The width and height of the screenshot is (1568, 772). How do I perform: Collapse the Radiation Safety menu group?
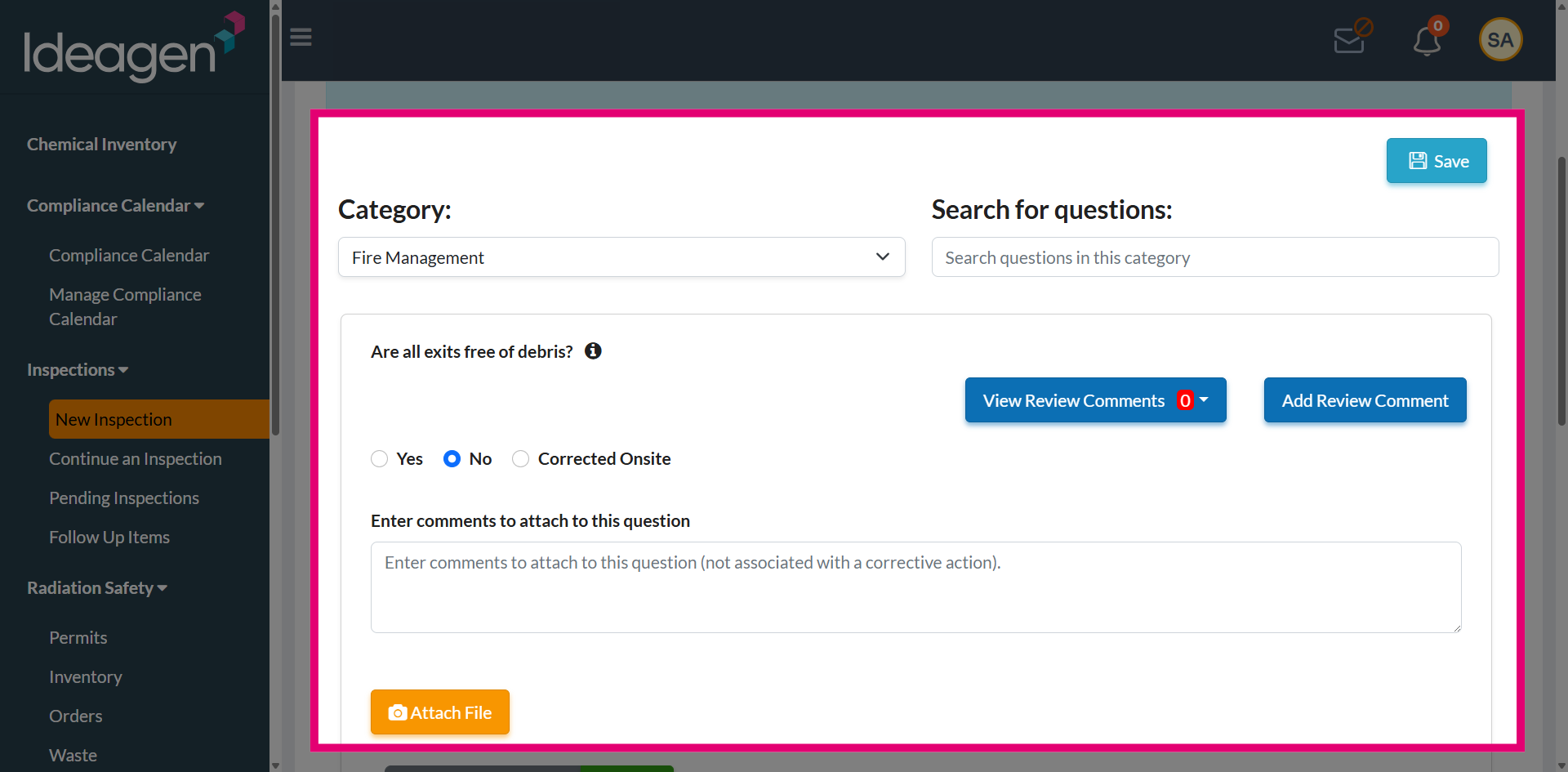[97, 587]
